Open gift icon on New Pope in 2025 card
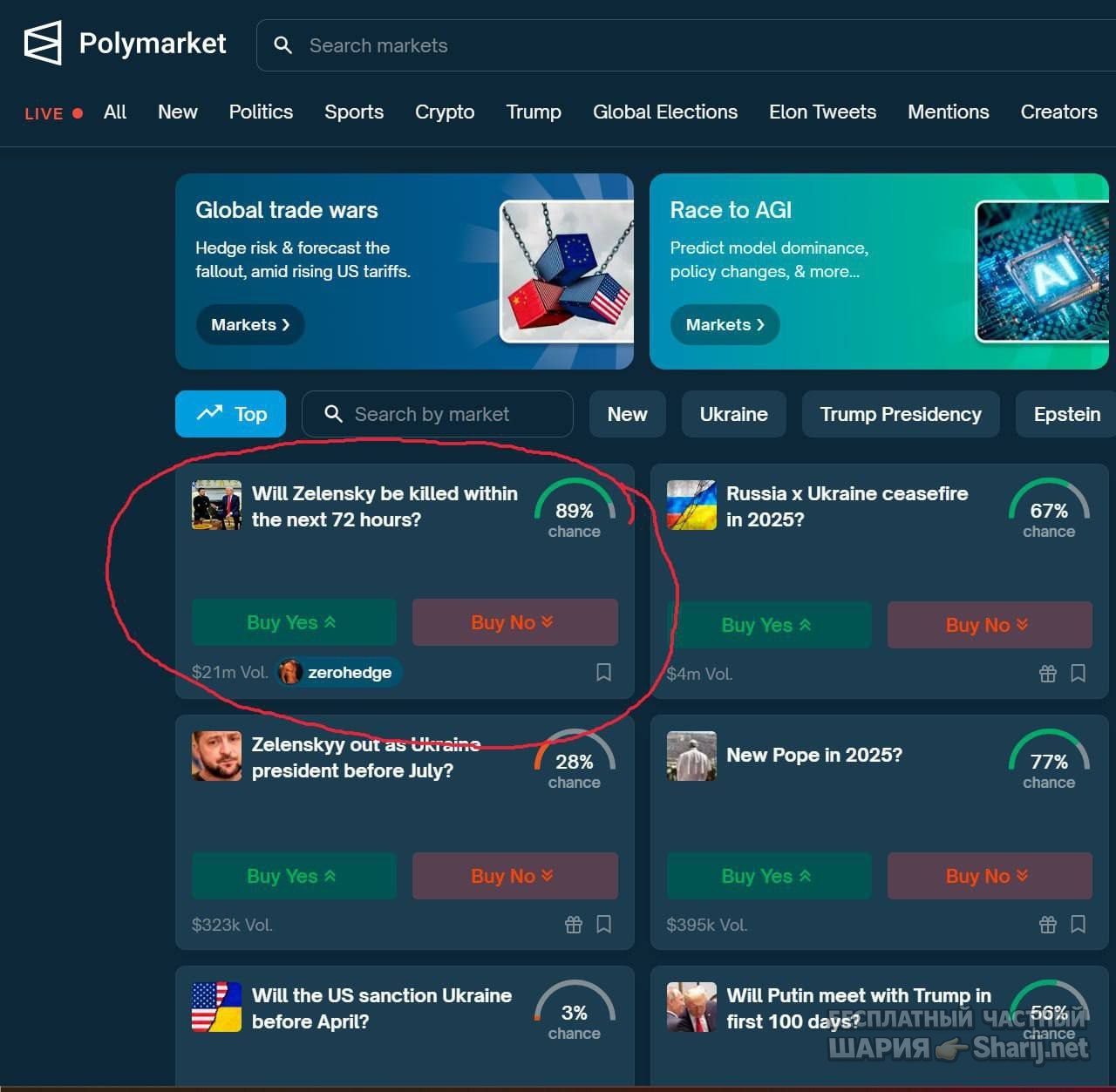The width and height of the screenshot is (1116, 1092). tap(1048, 925)
